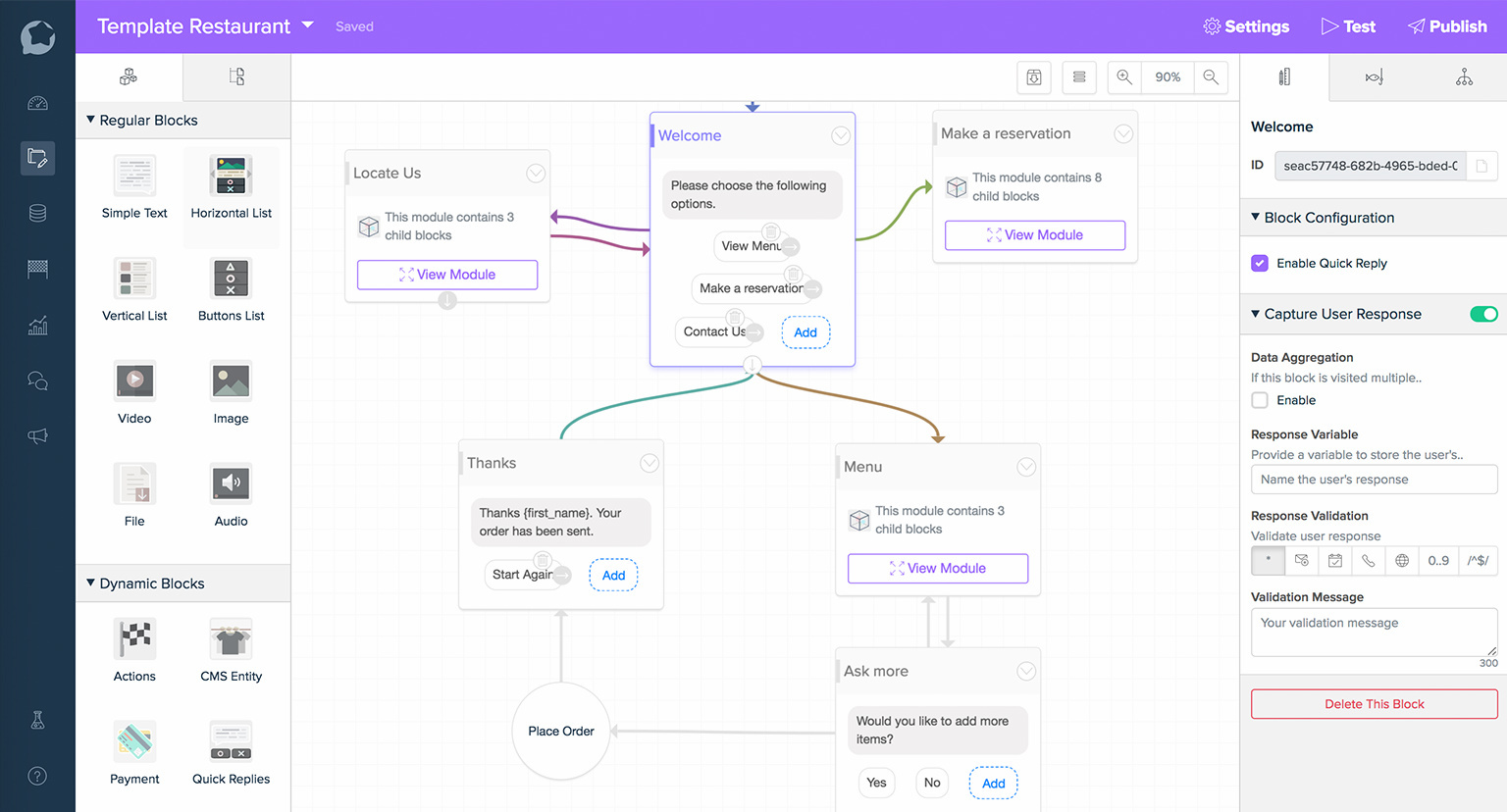Collapse the Capture User Response section

point(1256,314)
